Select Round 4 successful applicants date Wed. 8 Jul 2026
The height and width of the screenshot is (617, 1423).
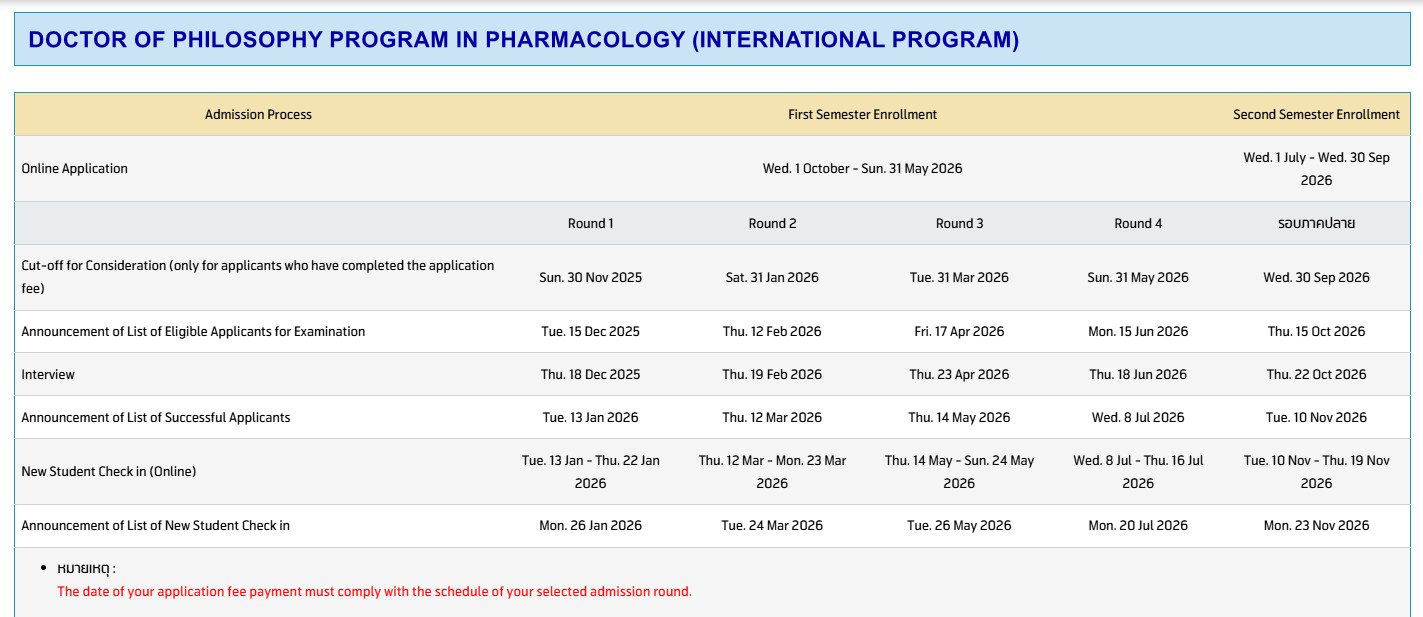(1138, 418)
